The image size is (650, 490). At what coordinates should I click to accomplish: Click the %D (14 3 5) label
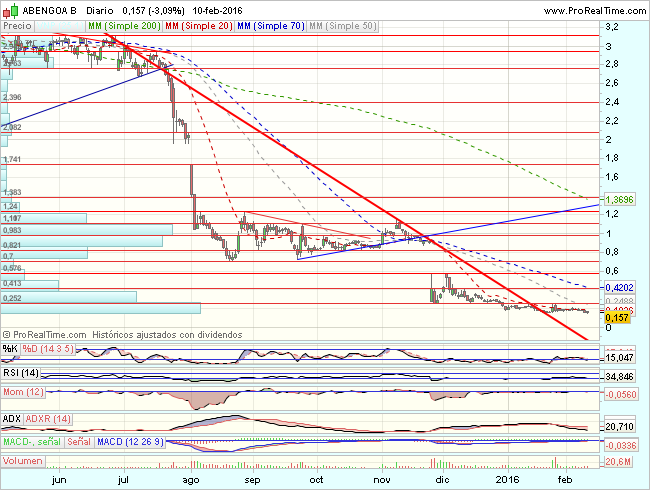(48, 349)
